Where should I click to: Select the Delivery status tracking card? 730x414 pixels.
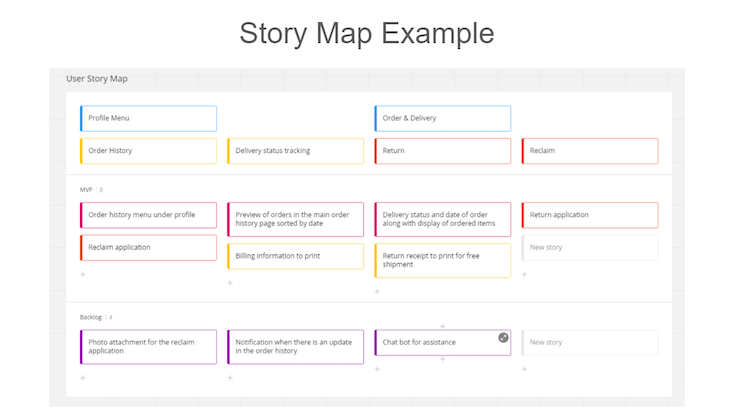(x=295, y=151)
